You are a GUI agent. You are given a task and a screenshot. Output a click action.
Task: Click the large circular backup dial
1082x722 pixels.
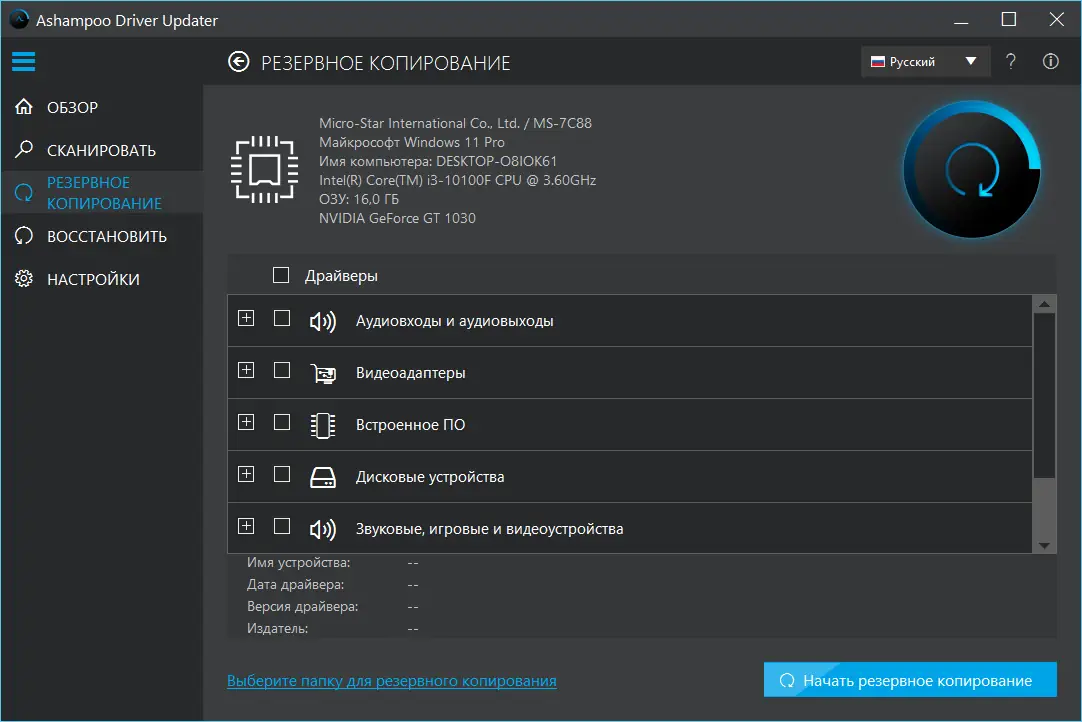[972, 170]
